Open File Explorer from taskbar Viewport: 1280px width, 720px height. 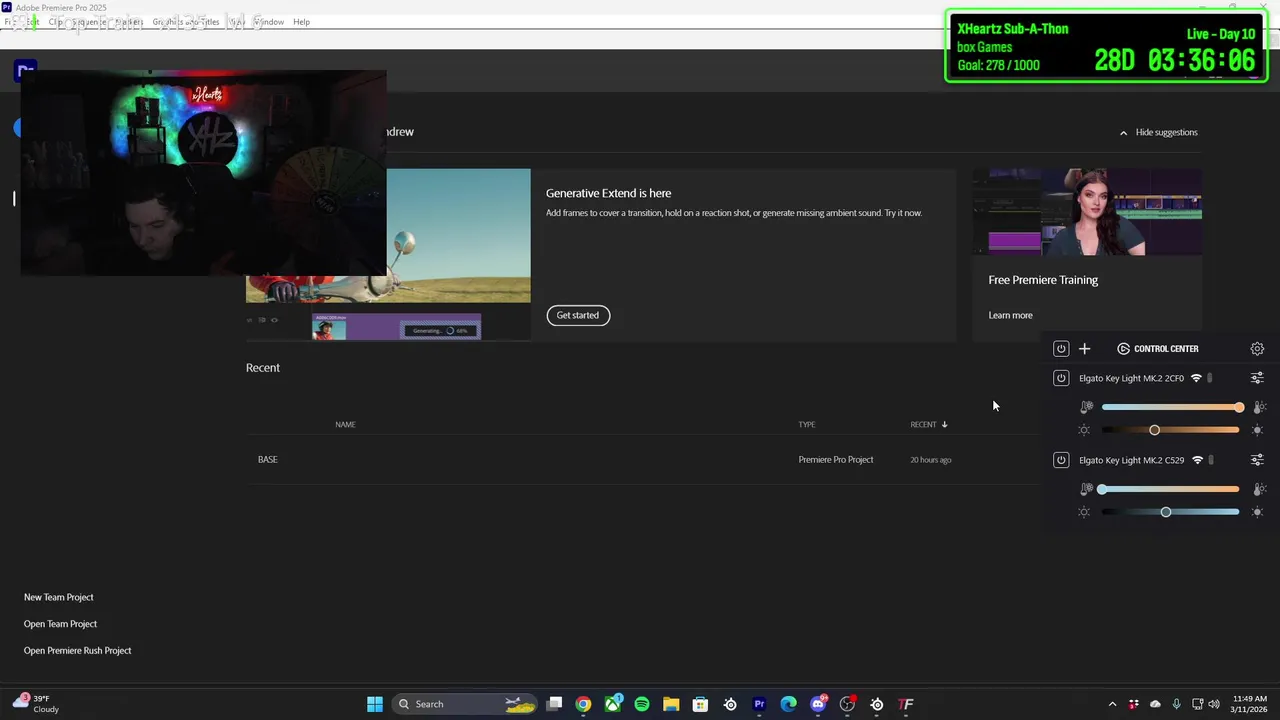[671, 704]
